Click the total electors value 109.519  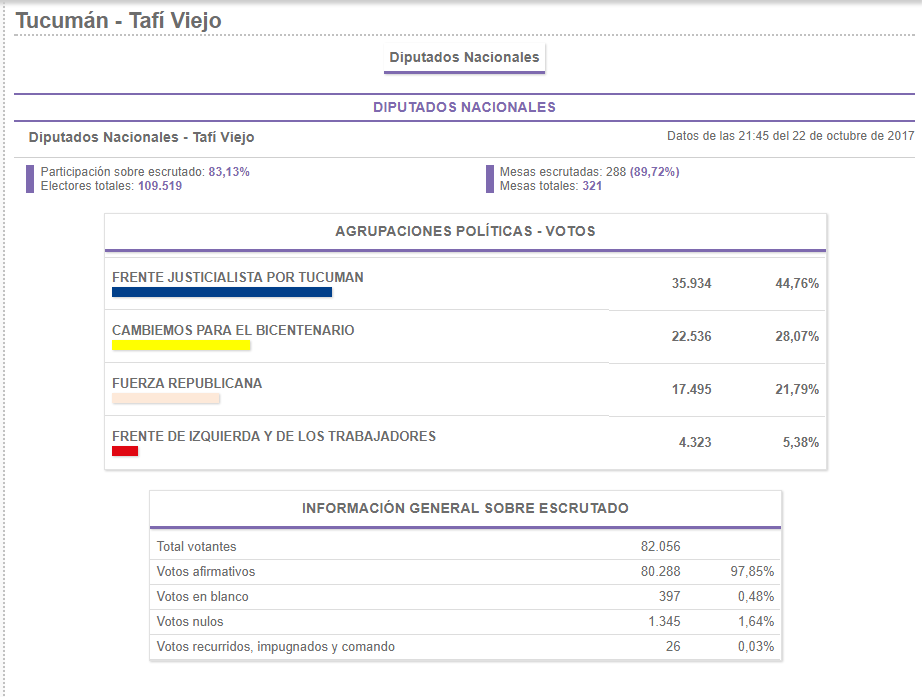pos(160,186)
